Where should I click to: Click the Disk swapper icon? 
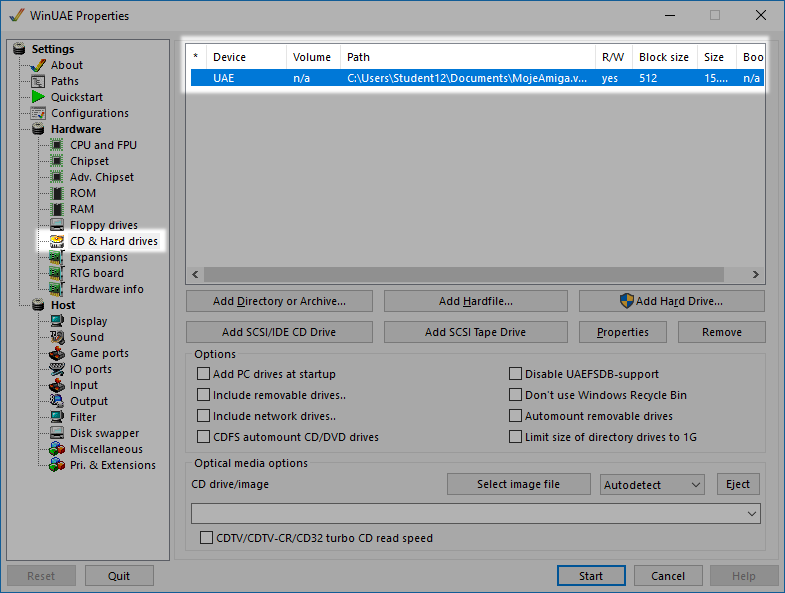click(57, 433)
